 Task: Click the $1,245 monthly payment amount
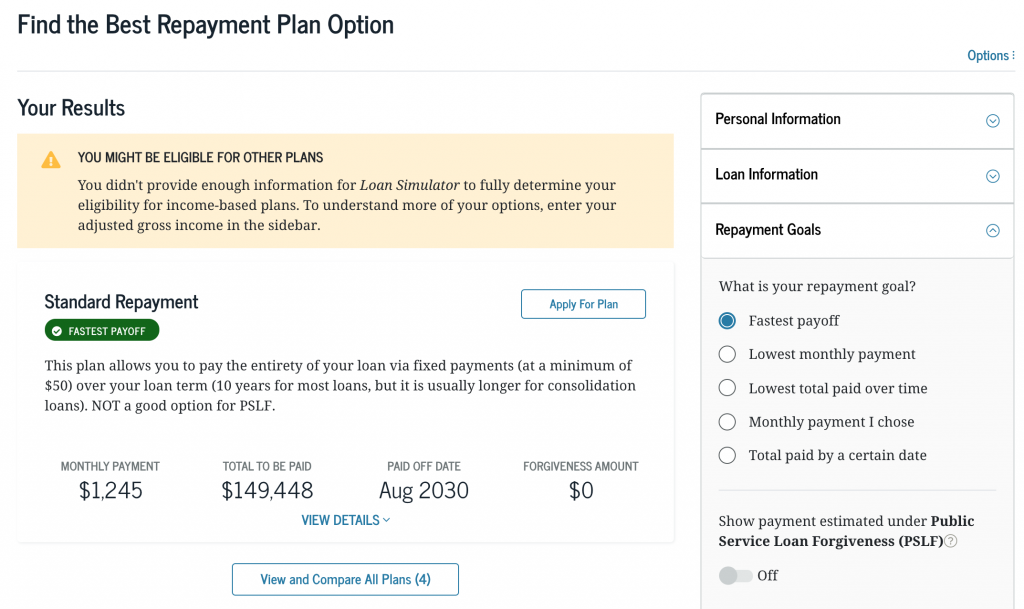pos(110,491)
